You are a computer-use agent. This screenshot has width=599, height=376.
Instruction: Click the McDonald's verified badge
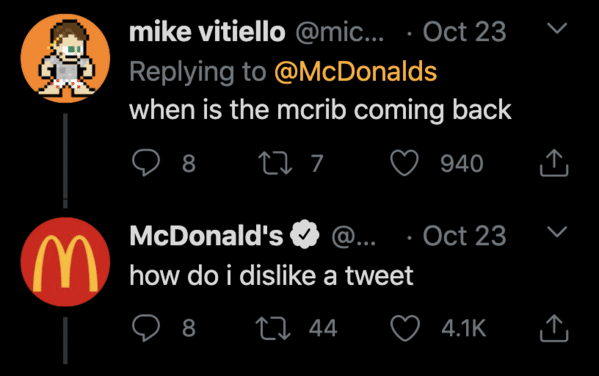click(x=304, y=234)
